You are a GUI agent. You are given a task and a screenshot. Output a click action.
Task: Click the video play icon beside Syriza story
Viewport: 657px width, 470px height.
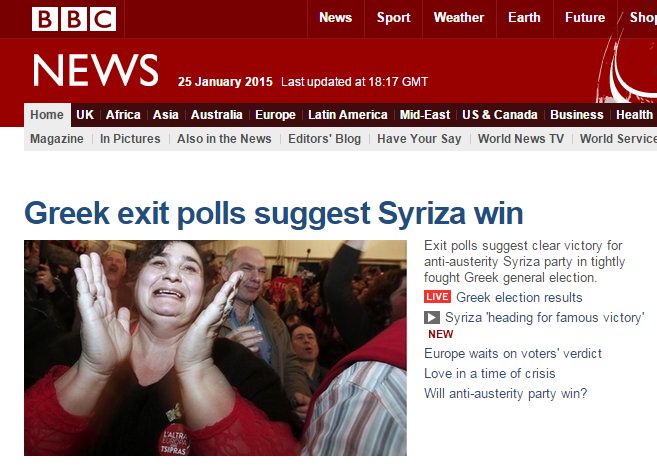point(432,318)
